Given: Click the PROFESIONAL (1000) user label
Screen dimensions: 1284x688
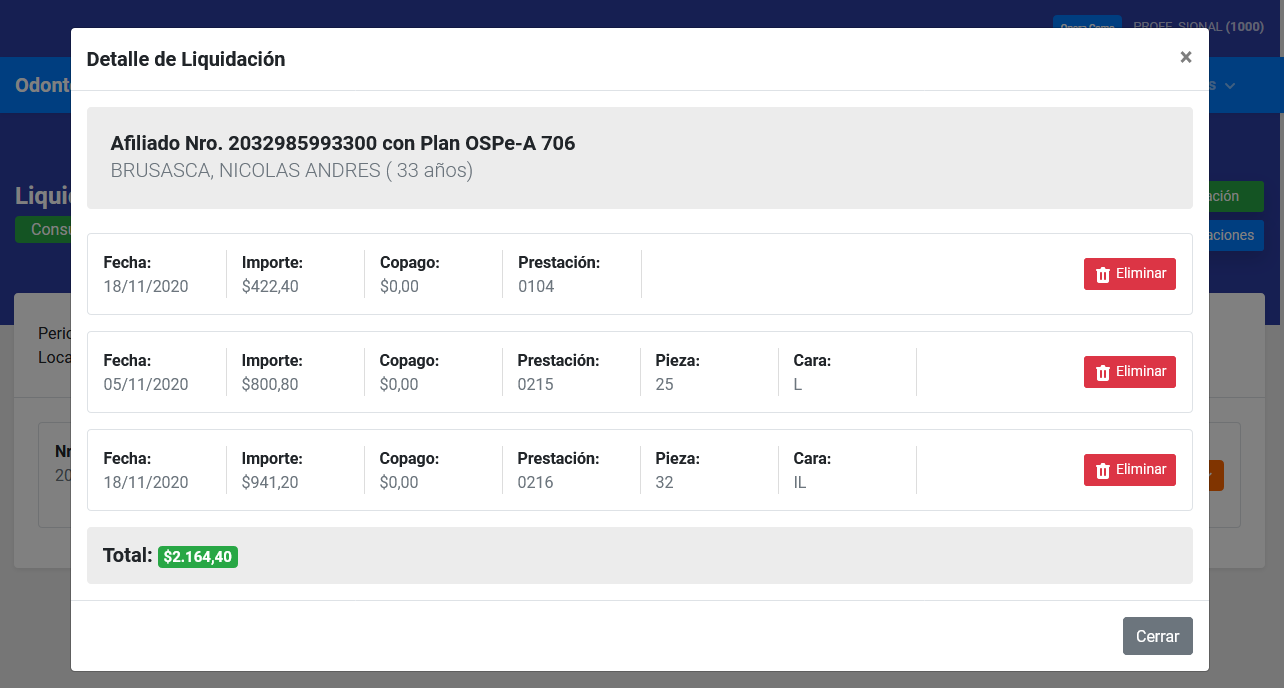Looking at the screenshot, I should [x=1198, y=27].
